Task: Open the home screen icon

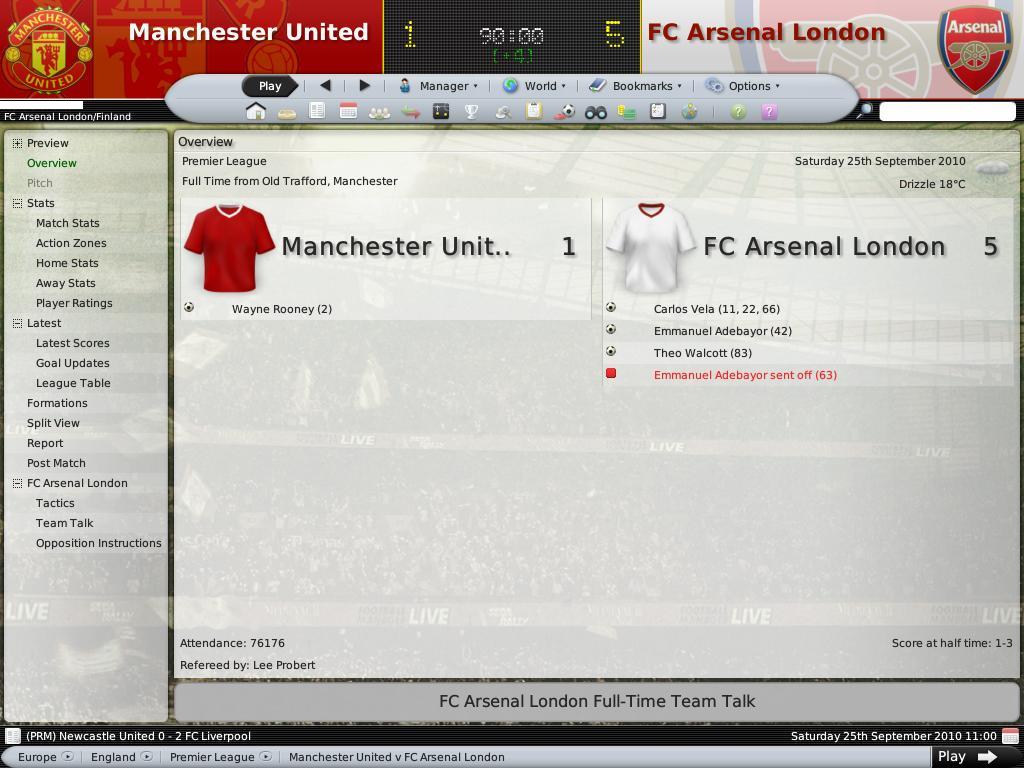Action: click(256, 112)
